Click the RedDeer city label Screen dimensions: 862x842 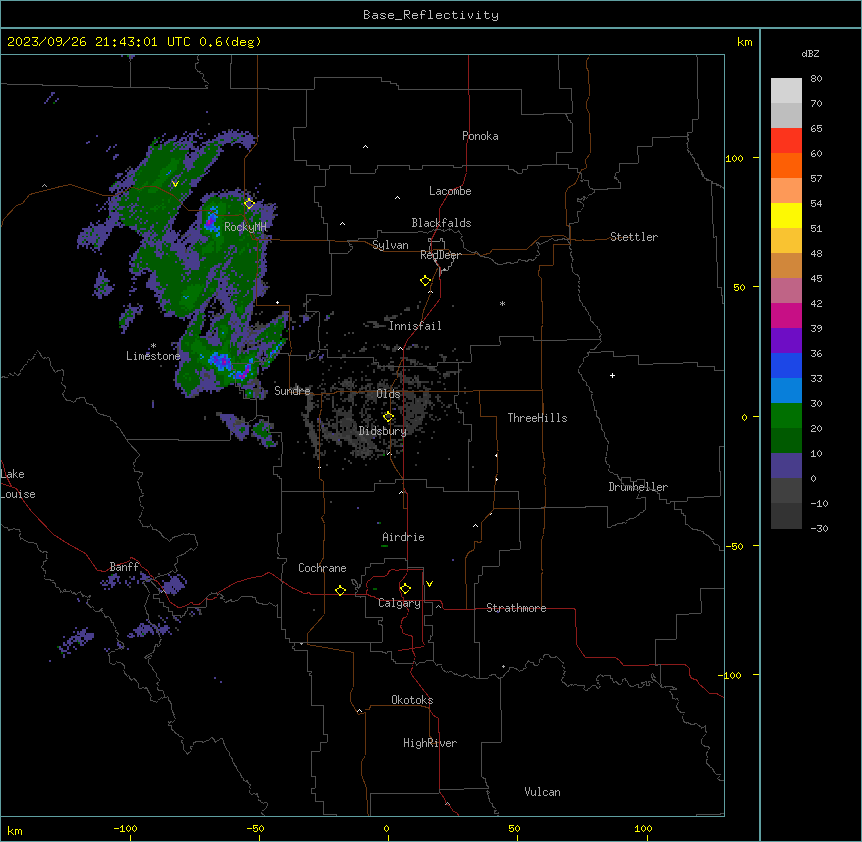440,255
